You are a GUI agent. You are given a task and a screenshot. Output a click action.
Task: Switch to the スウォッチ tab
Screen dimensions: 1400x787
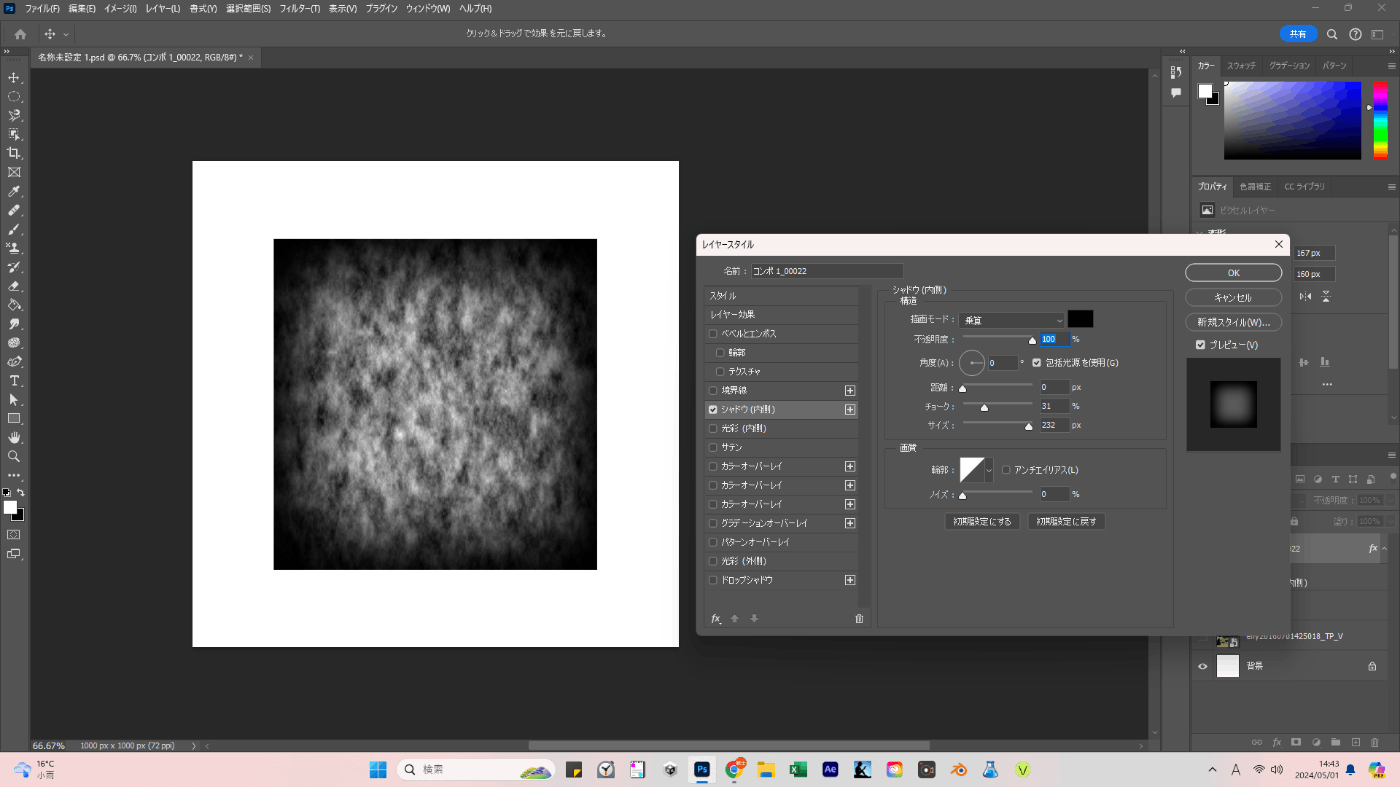pos(1241,66)
